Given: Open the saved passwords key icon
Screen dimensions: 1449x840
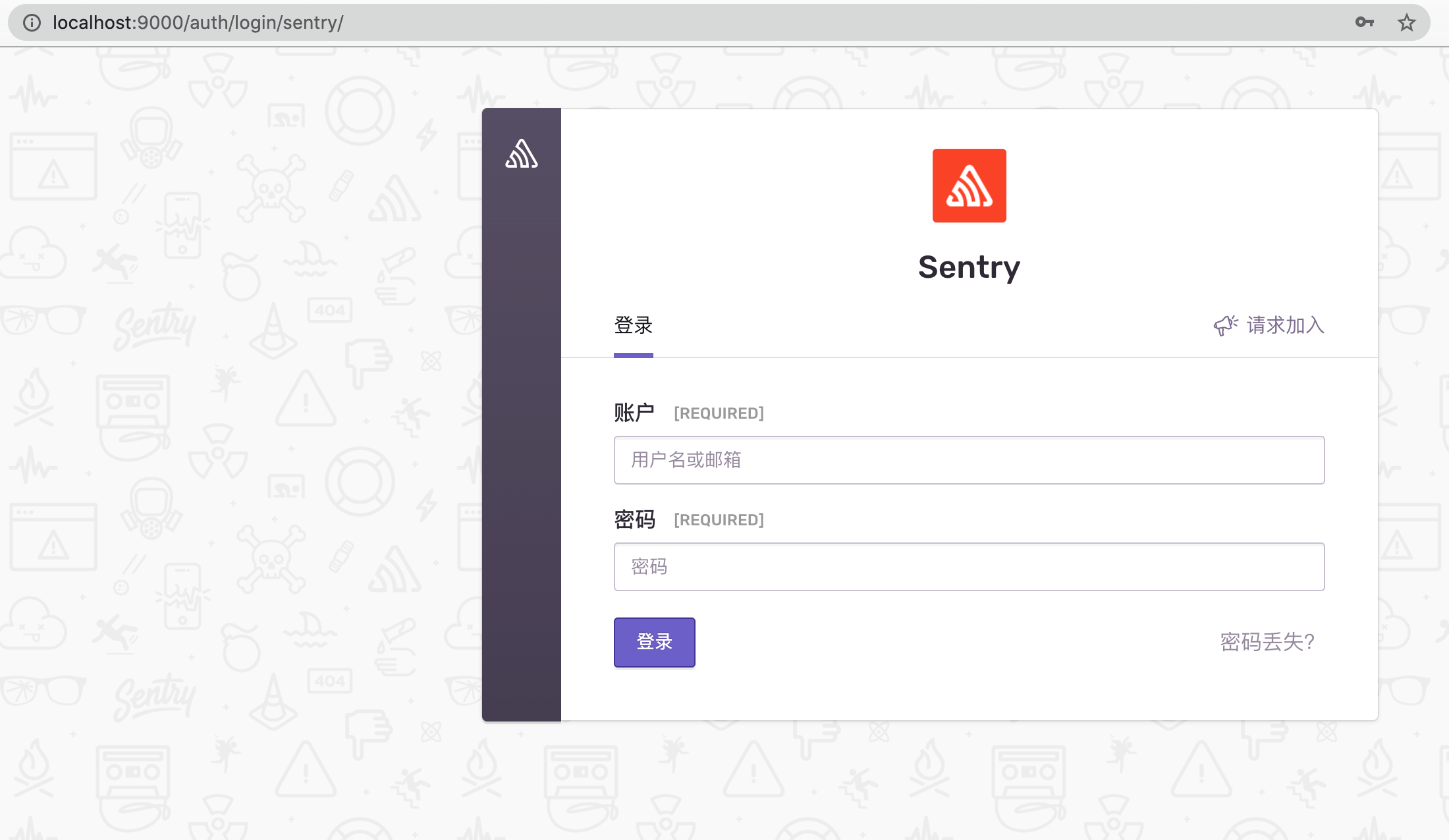Looking at the screenshot, I should pyautogui.click(x=1364, y=22).
